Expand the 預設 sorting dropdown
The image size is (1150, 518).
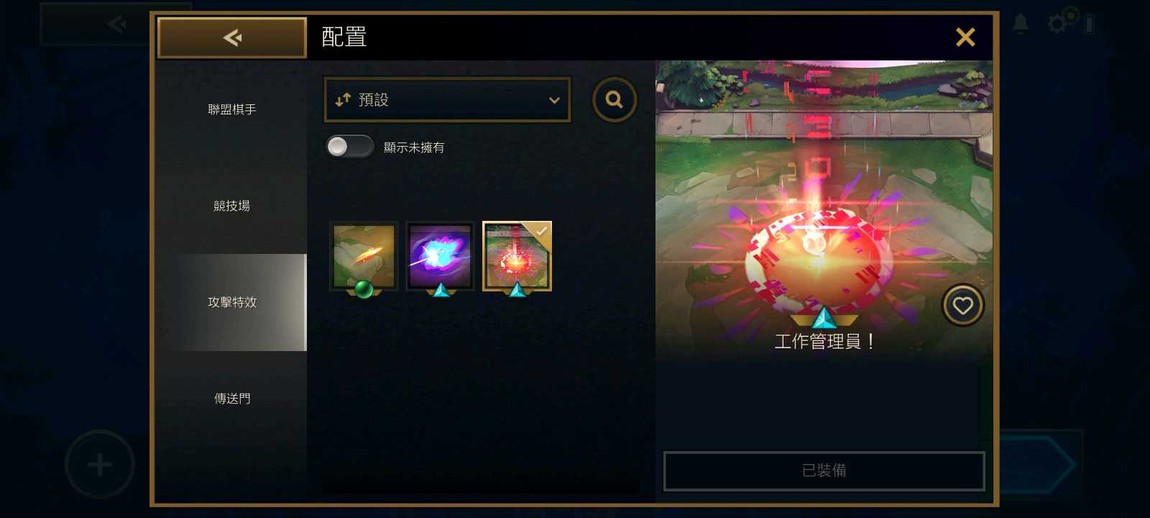[x=447, y=100]
